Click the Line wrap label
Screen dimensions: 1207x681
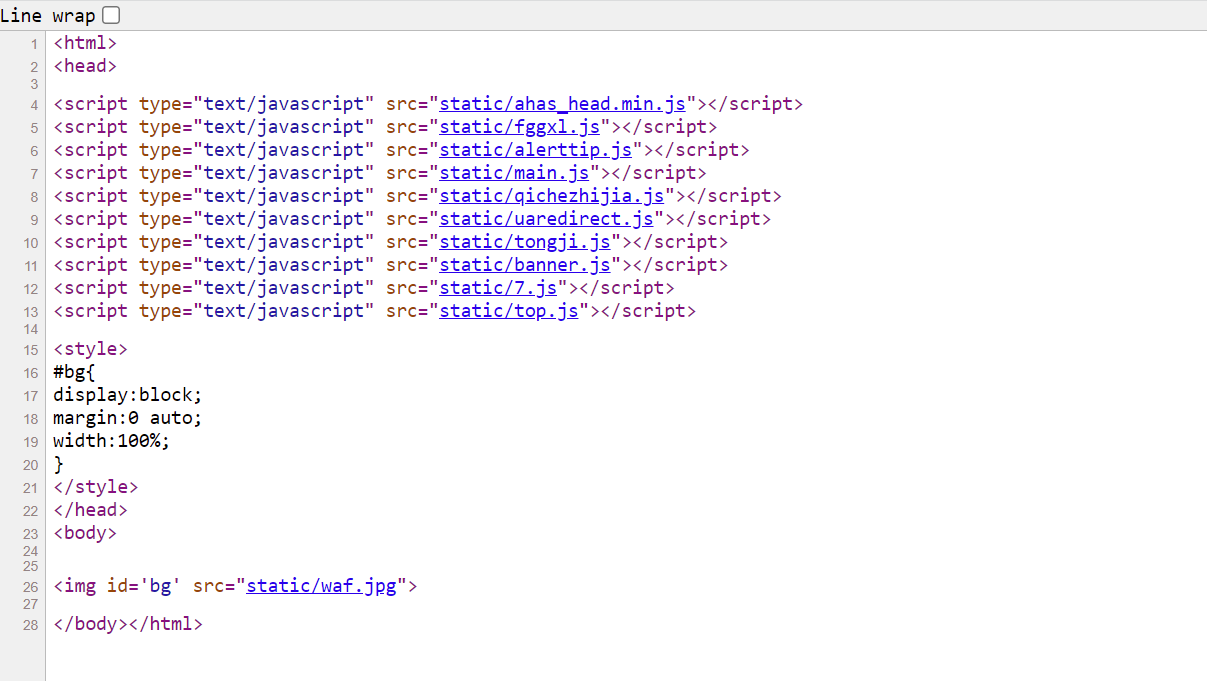(48, 16)
